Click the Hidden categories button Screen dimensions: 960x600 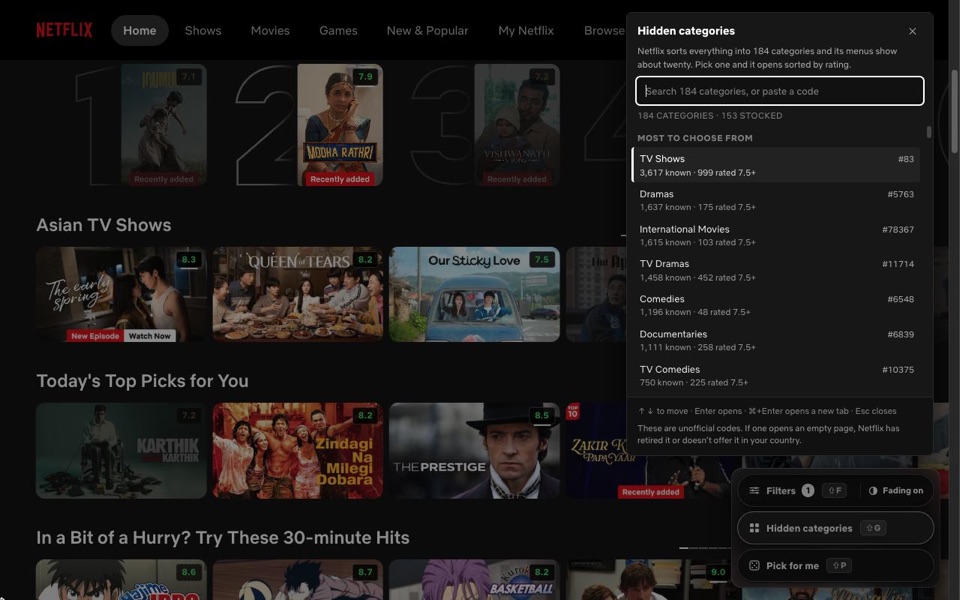836,528
